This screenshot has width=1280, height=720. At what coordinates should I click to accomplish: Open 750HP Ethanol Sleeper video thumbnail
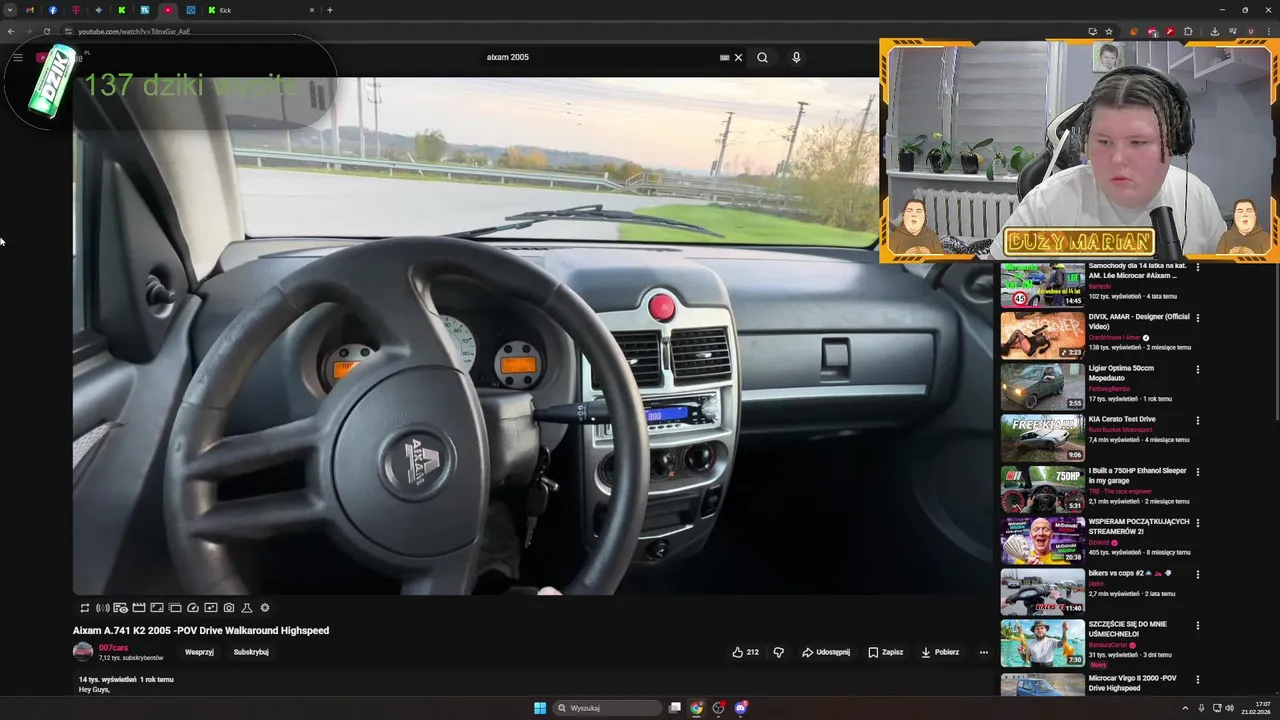(x=1042, y=489)
